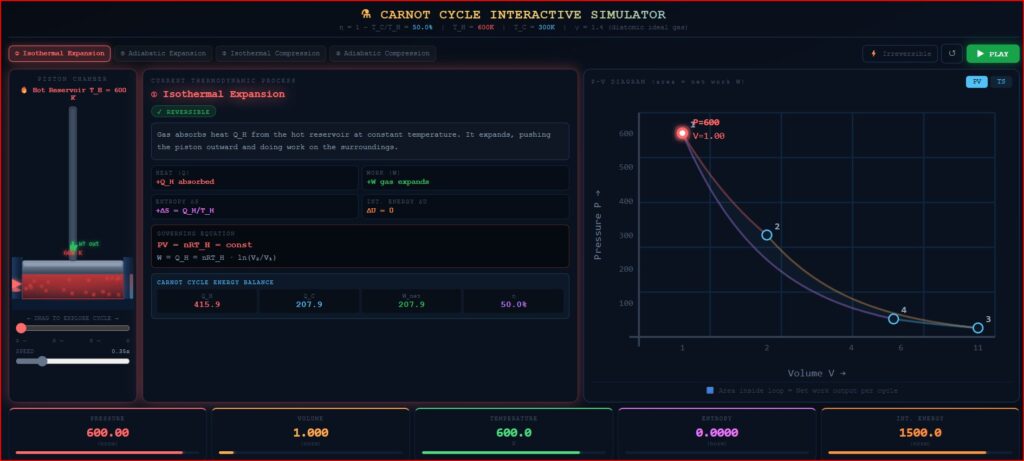Switch the diagram to TS view
The height and width of the screenshot is (461, 1024).
pos(1000,82)
